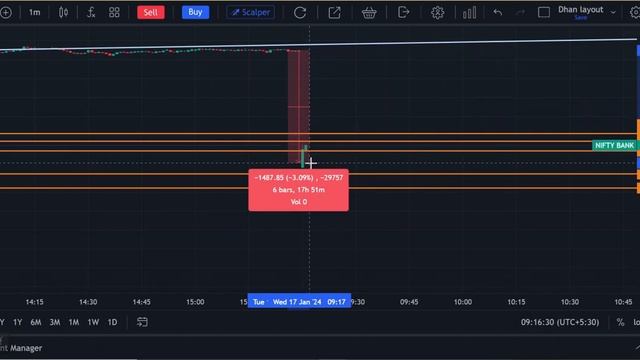Image resolution: width=640 pixels, height=360 pixels.
Task: Click the 14:15 time axis label
Action: pyautogui.click(x=34, y=302)
